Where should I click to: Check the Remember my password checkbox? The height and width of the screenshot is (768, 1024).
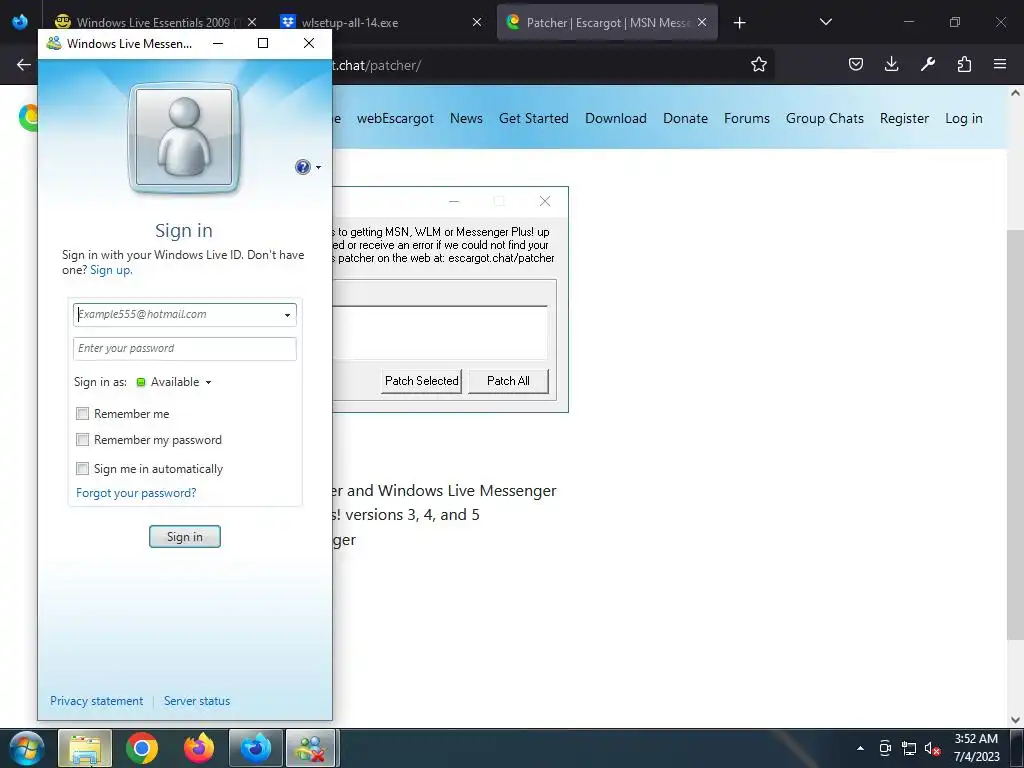82,440
